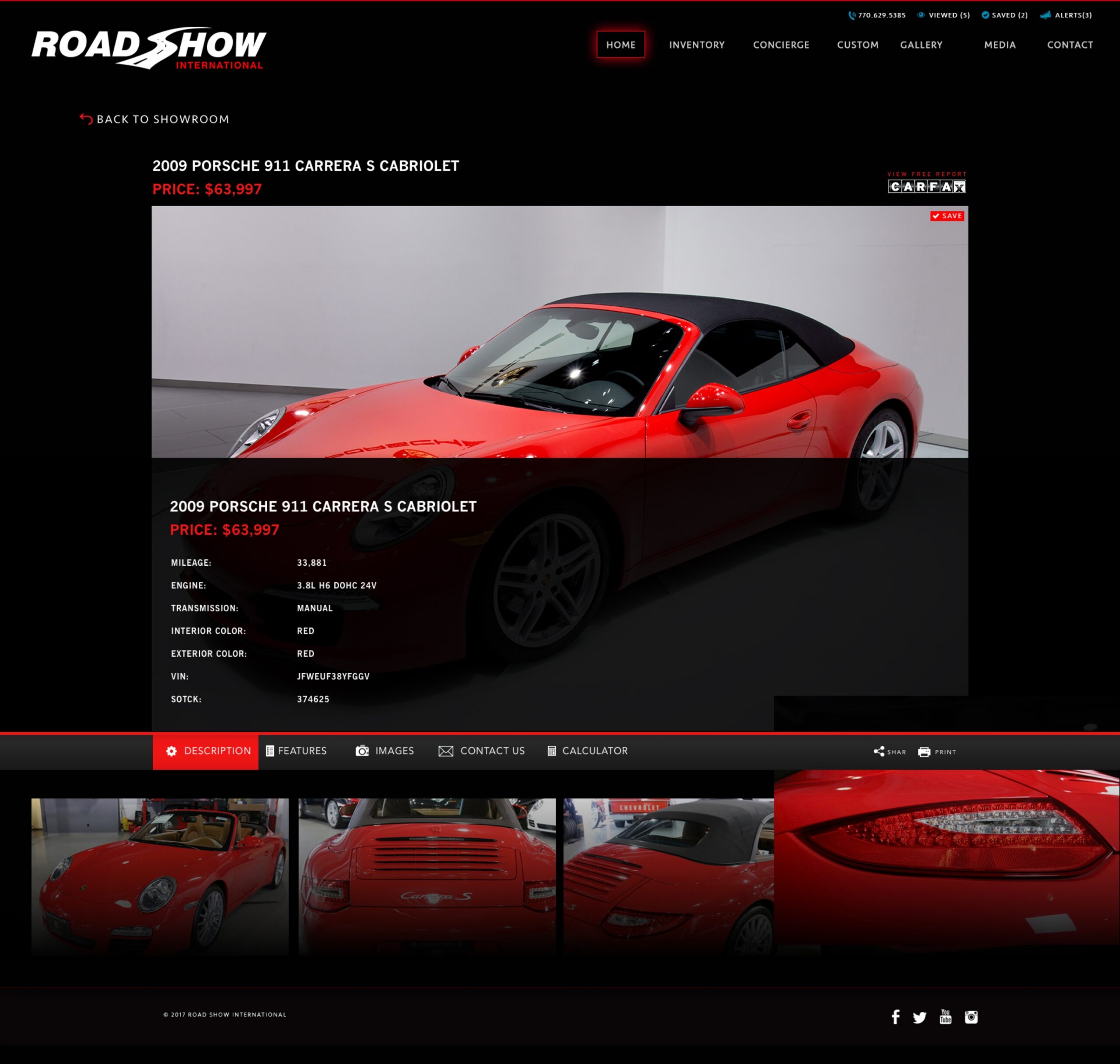The height and width of the screenshot is (1064, 1120).
Task: Click the list icon beside Features
Action: point(270,751)
